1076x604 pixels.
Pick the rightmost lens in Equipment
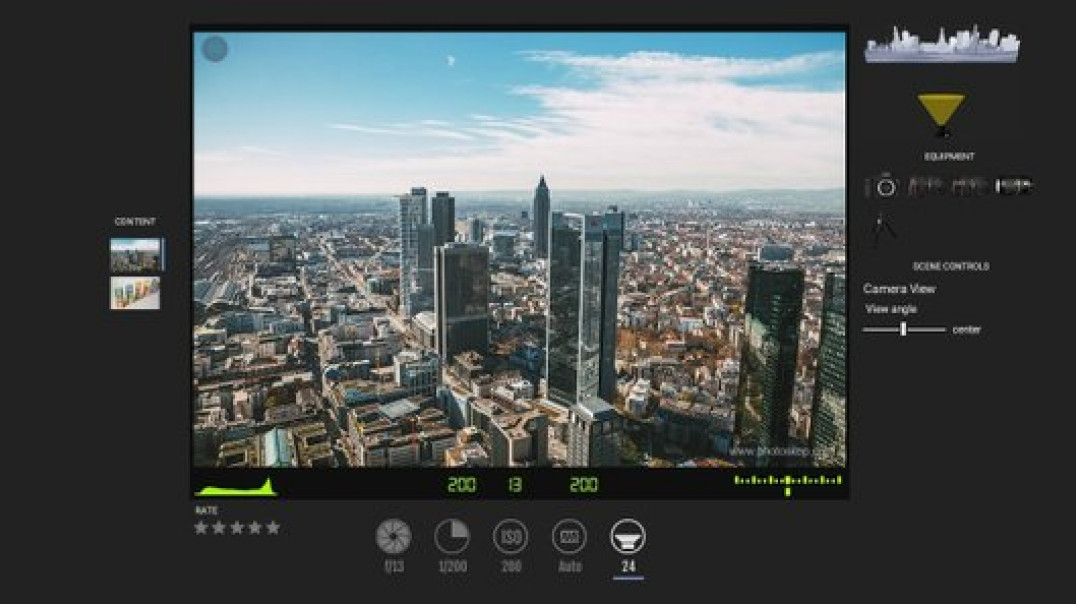[x=1014, y=186]
